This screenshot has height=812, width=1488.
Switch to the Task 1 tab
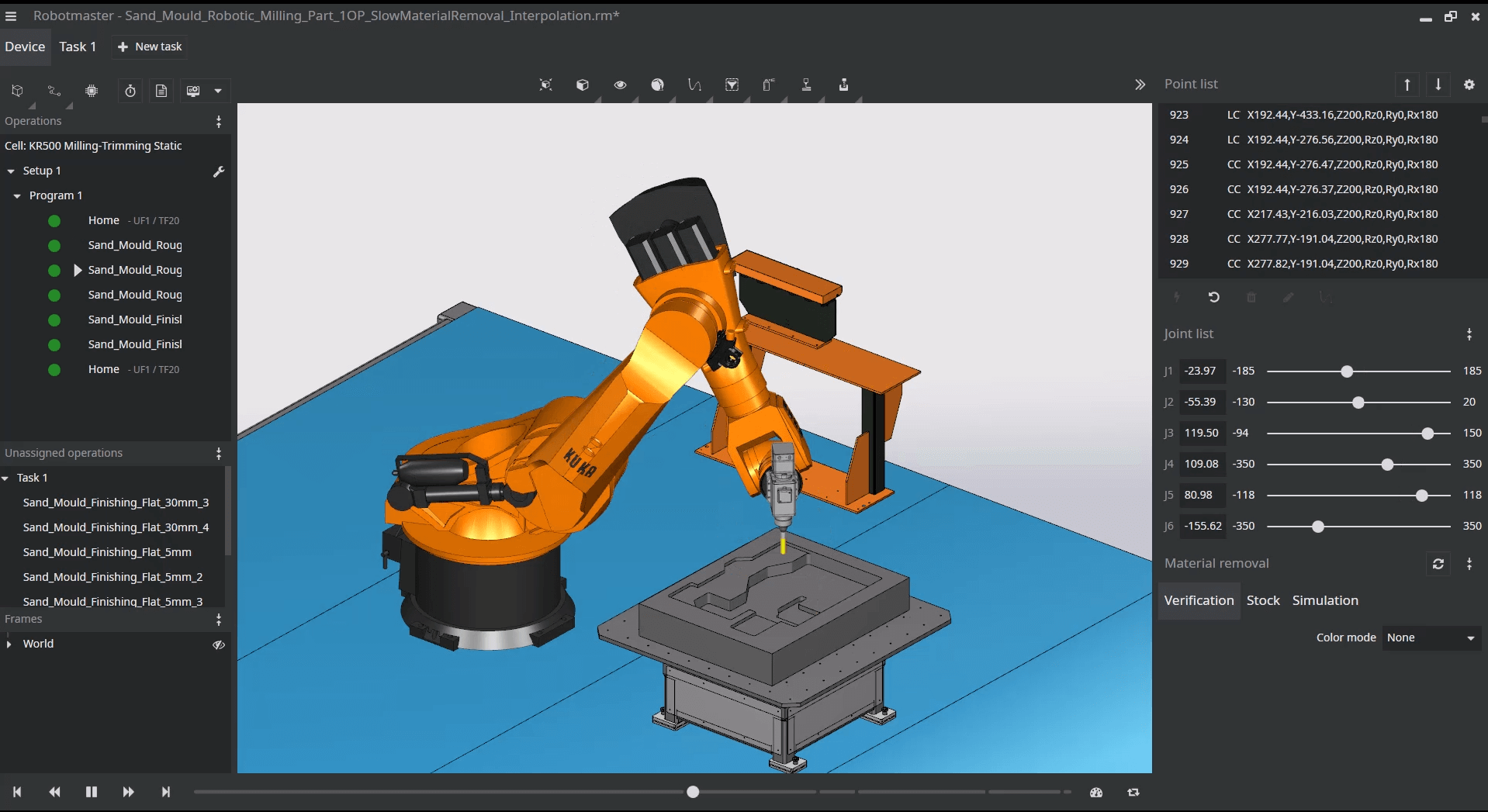[x=78, y=47]
